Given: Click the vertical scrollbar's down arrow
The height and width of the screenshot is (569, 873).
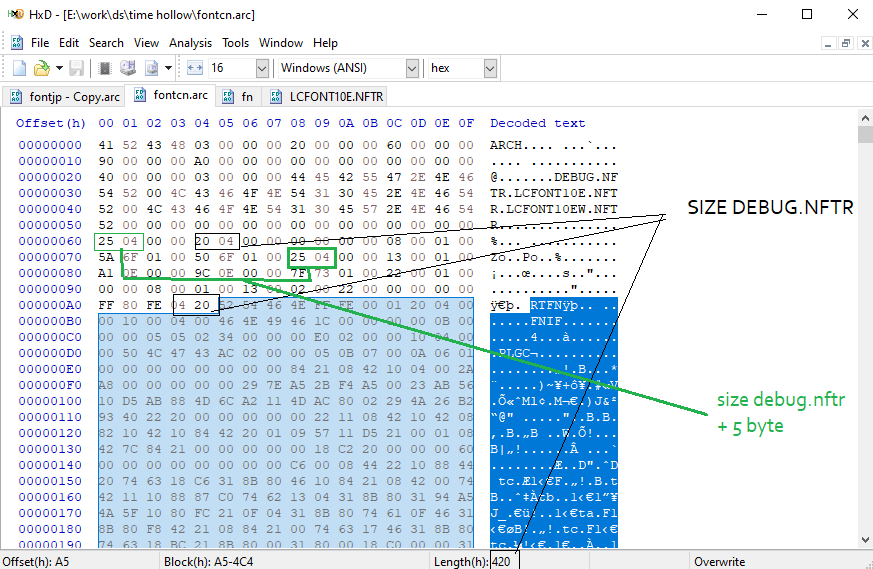Looking at the screenshot, I should click(865, 539).
